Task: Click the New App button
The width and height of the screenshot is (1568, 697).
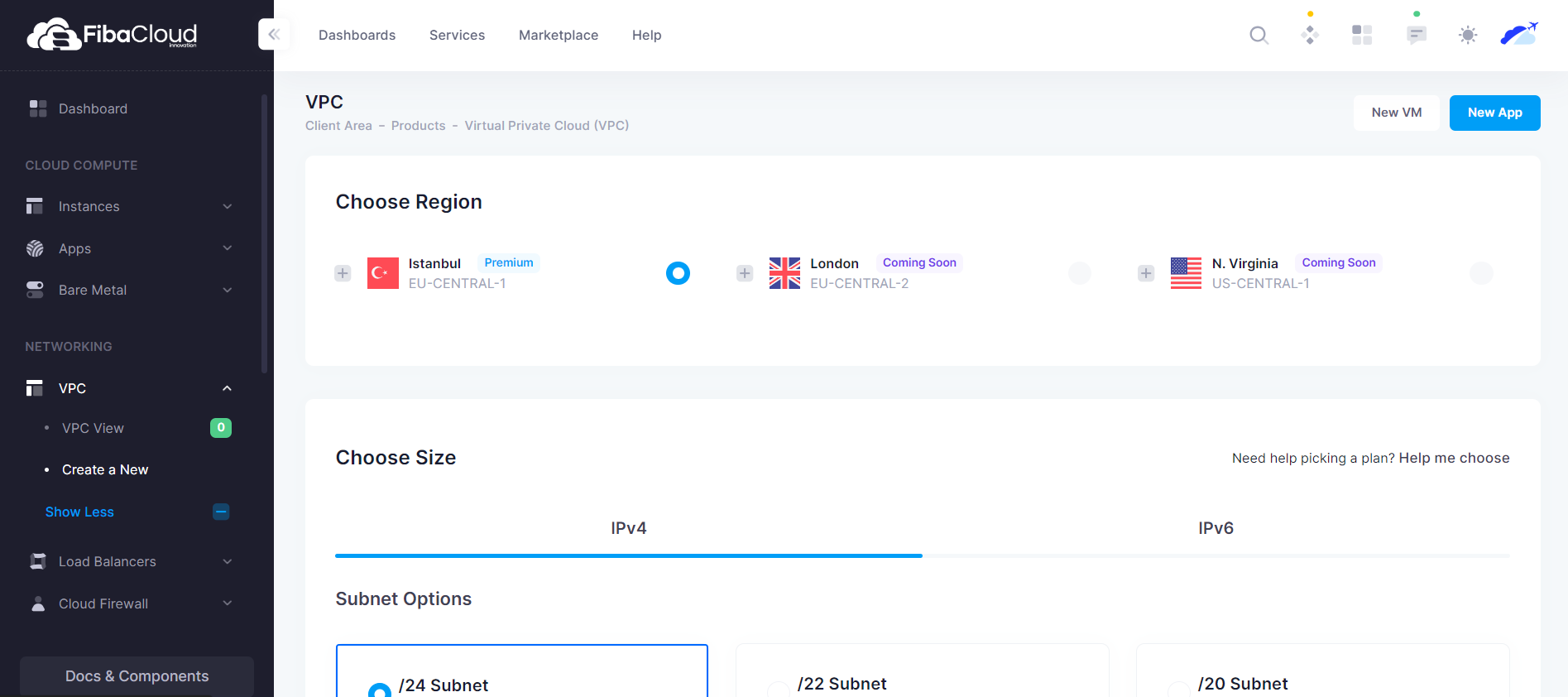Action: coord(1495,113)
